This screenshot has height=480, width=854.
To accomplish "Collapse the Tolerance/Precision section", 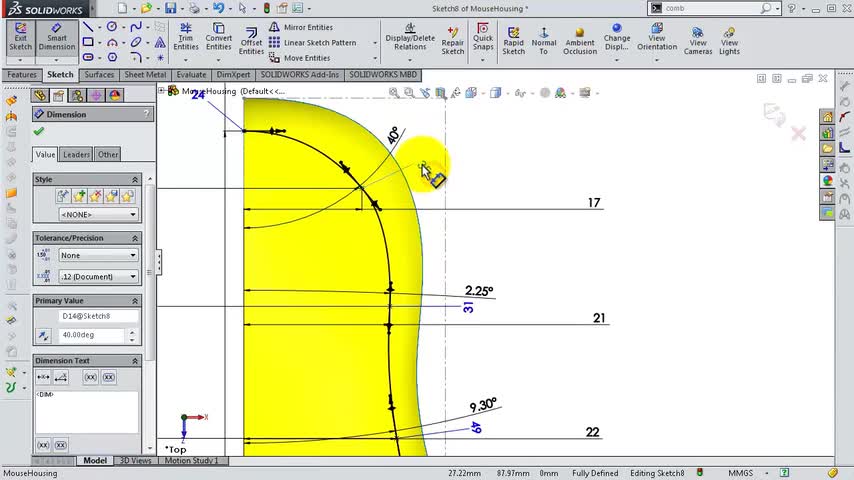I will point(135,238).
